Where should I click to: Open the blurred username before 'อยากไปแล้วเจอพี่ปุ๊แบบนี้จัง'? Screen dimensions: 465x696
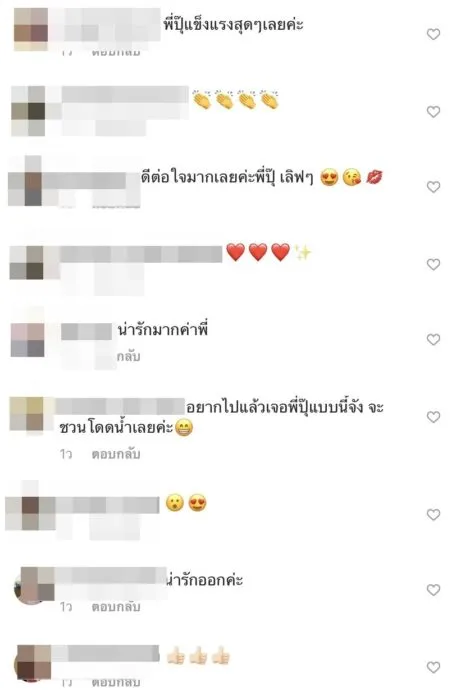[x=120, y=407]
